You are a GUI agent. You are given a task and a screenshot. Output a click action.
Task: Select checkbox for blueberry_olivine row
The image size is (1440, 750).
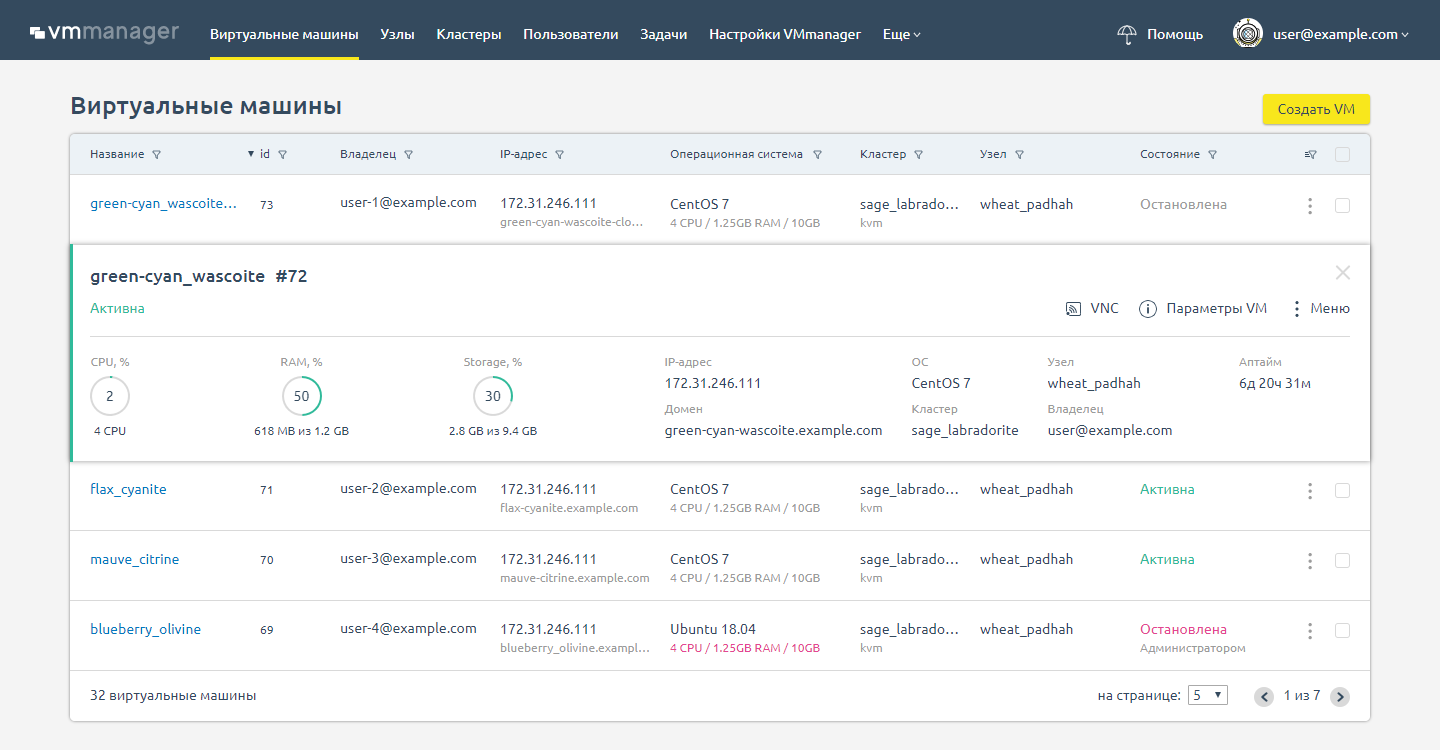(1342, 631)
